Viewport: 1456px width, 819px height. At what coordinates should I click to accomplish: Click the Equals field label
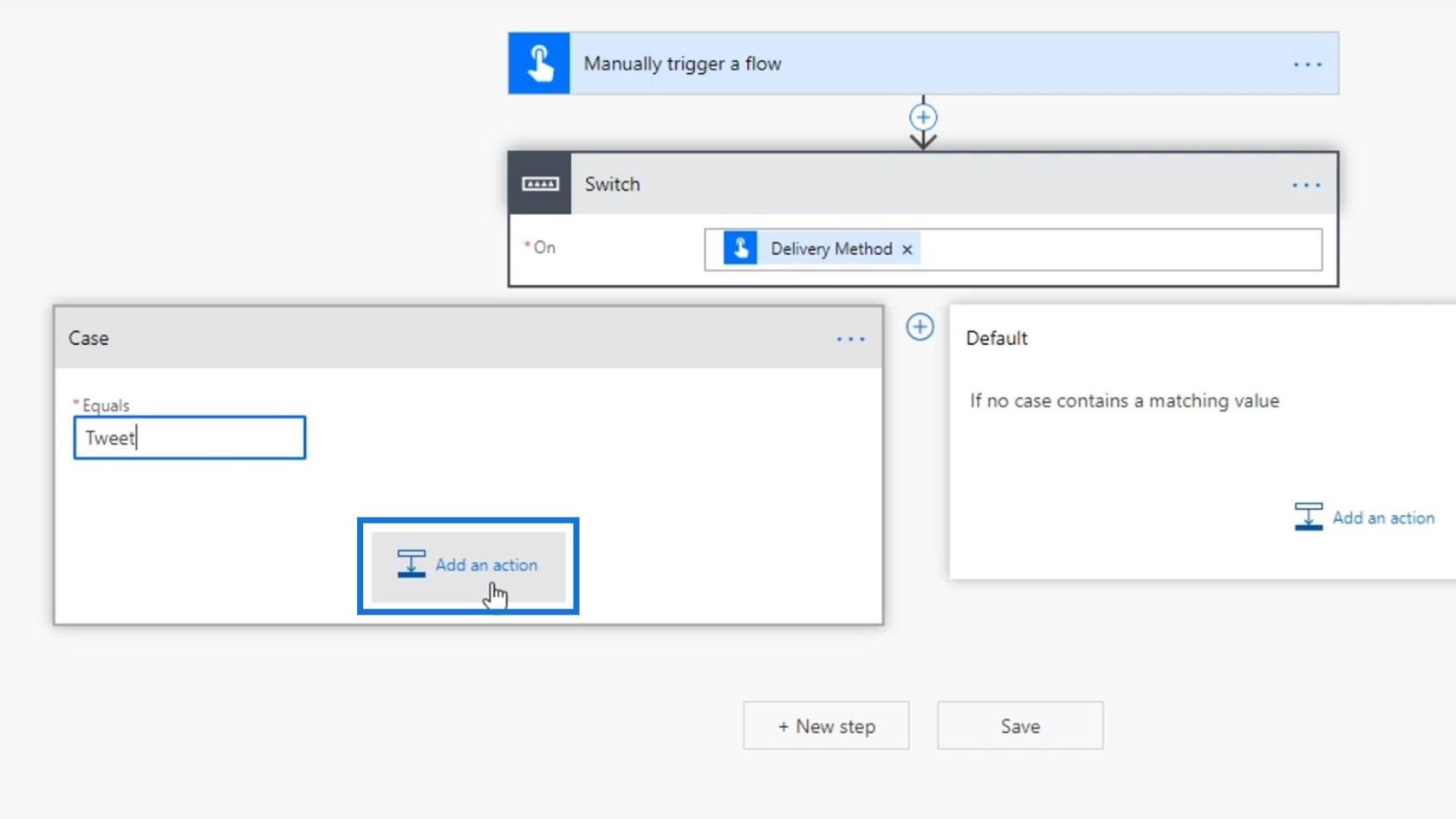coord(105,406)
